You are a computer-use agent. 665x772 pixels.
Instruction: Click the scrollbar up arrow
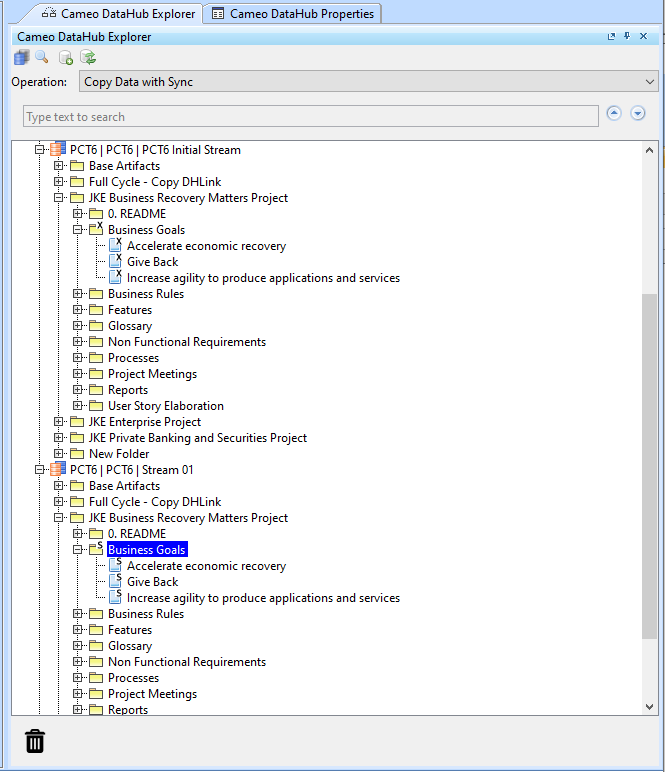(x=649, y=151)
